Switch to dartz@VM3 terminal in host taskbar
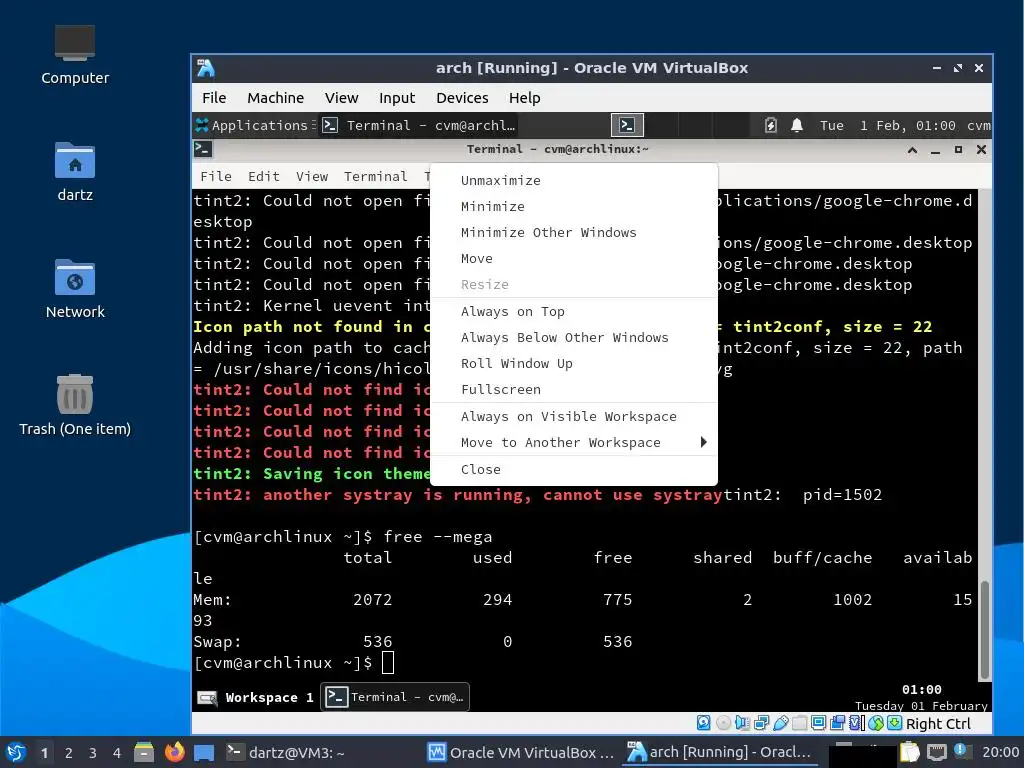The height and width of the screenshot is (768, 1024). point(285,752)
